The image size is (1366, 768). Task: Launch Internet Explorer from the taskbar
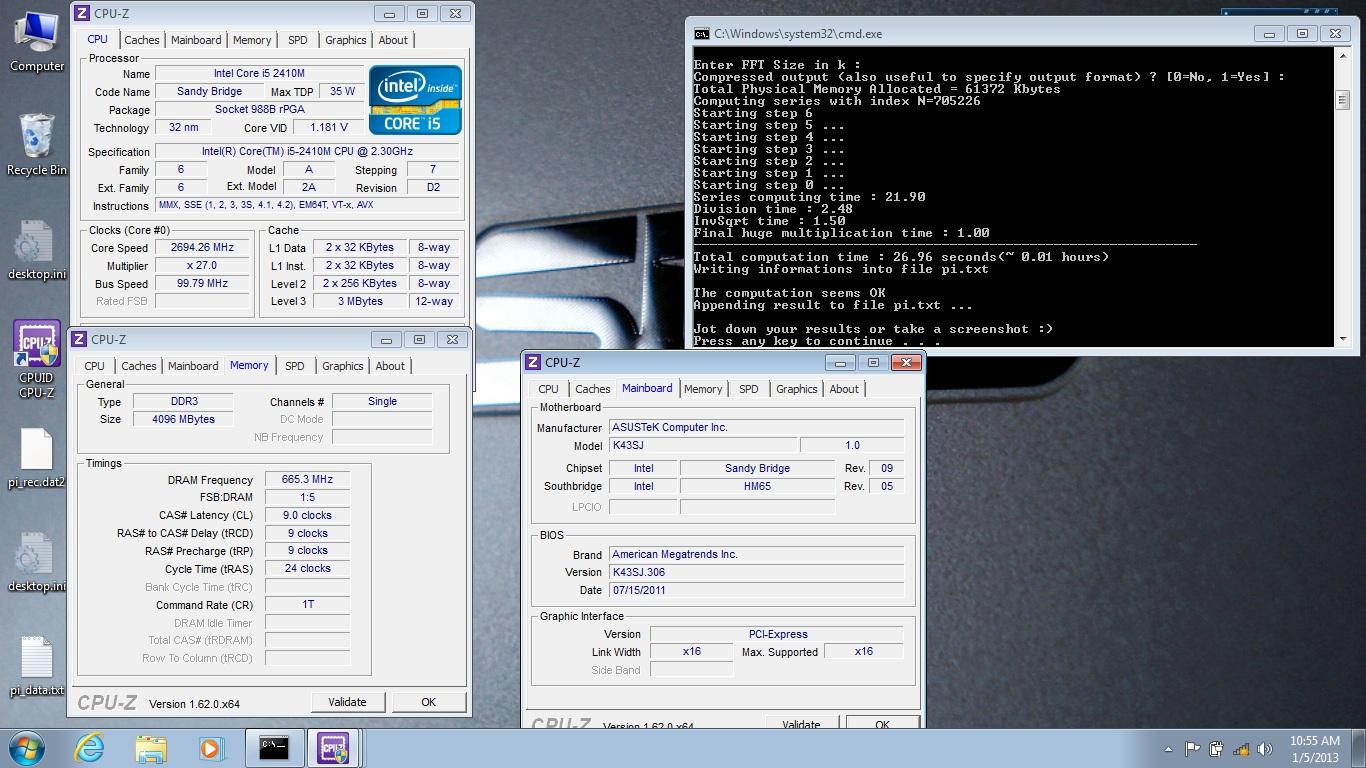point(89,748)
